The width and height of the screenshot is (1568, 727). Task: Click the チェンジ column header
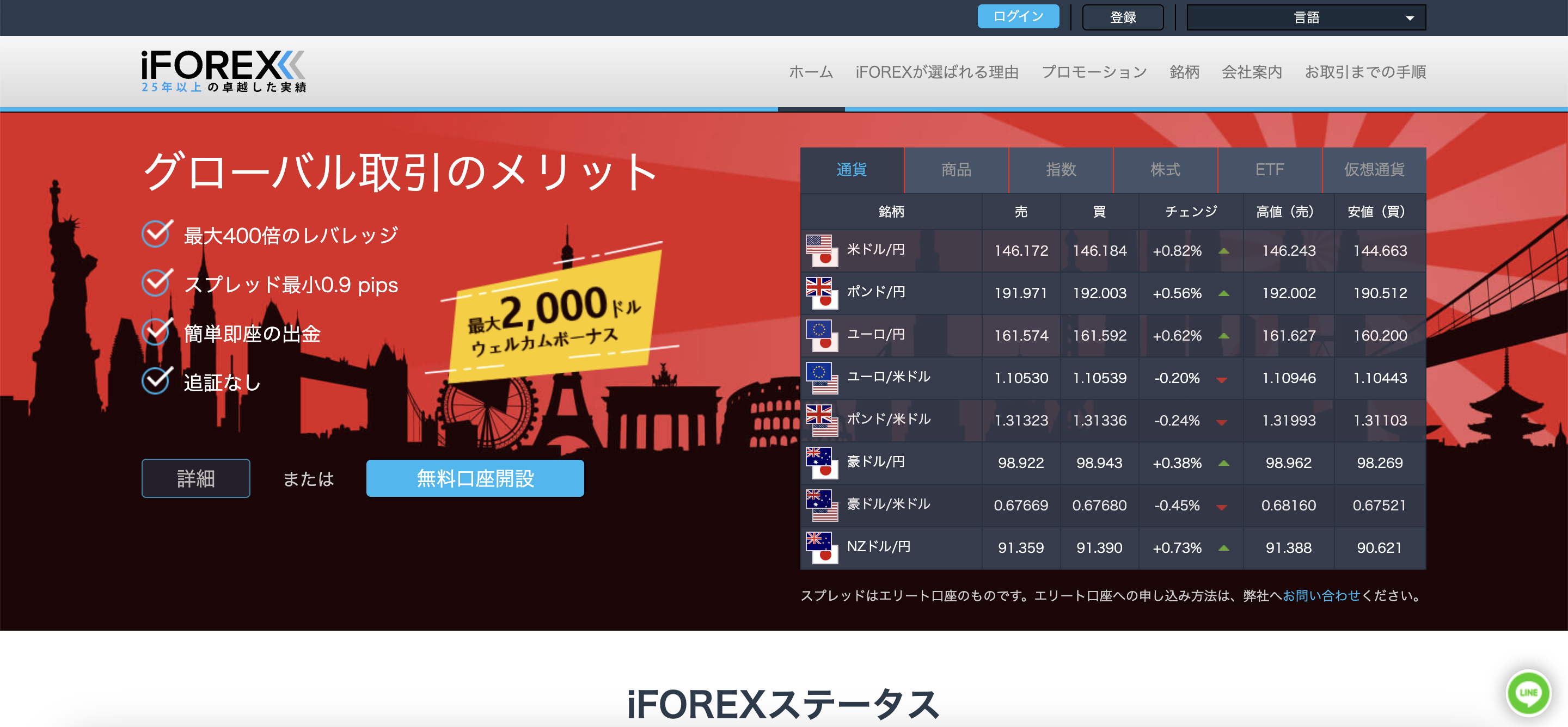pyautogui.click(x=1191, y=212)
